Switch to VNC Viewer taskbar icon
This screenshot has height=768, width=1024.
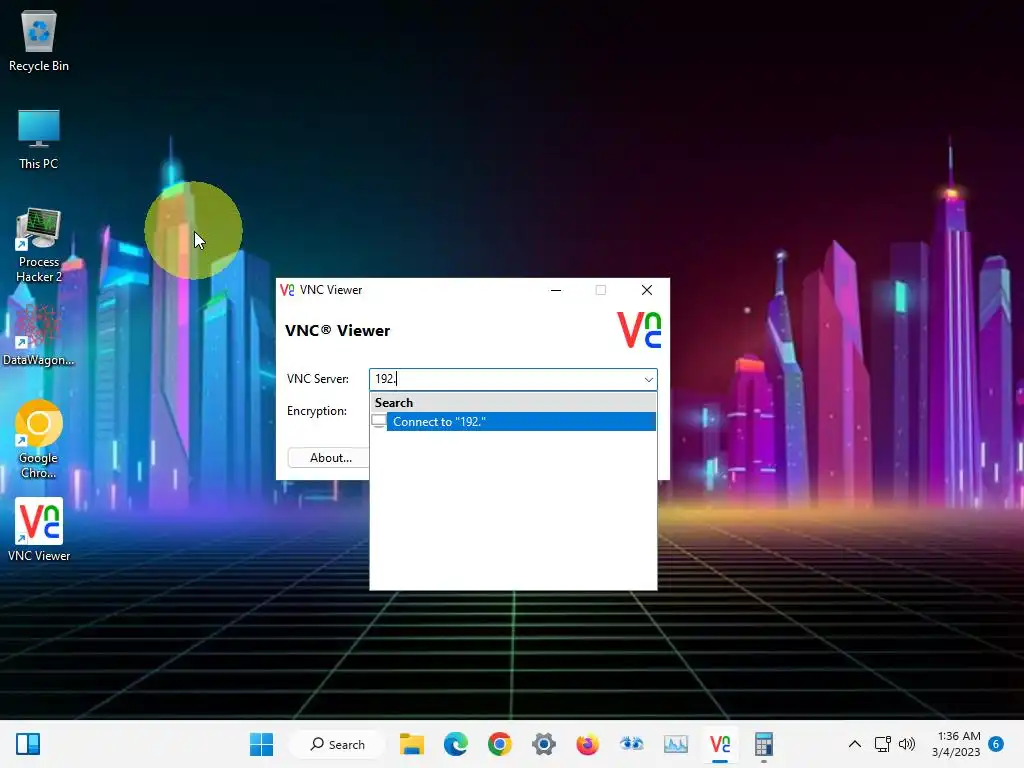point(720,744)
